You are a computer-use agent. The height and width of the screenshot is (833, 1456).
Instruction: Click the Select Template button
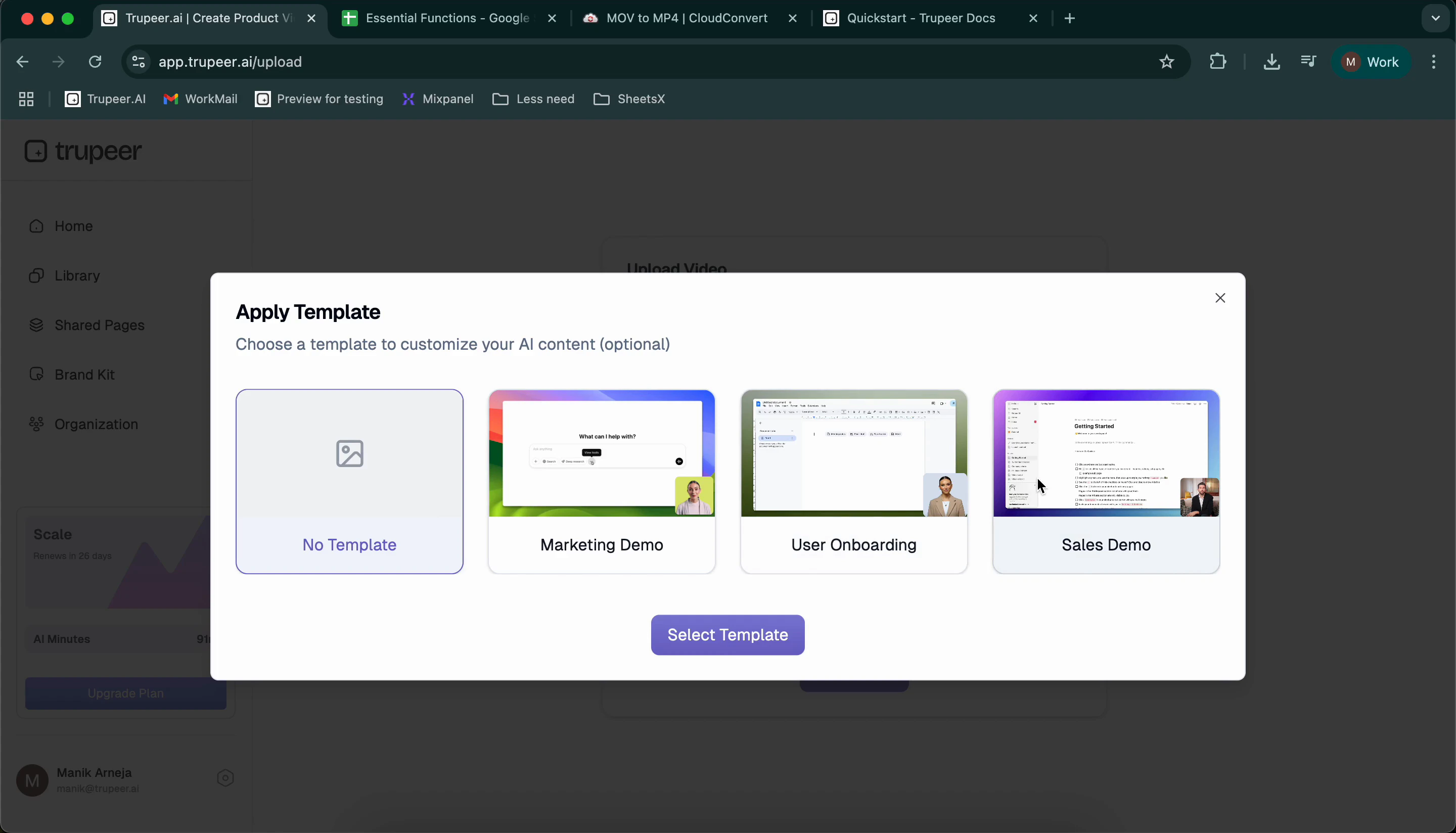(x=727, y=634)
